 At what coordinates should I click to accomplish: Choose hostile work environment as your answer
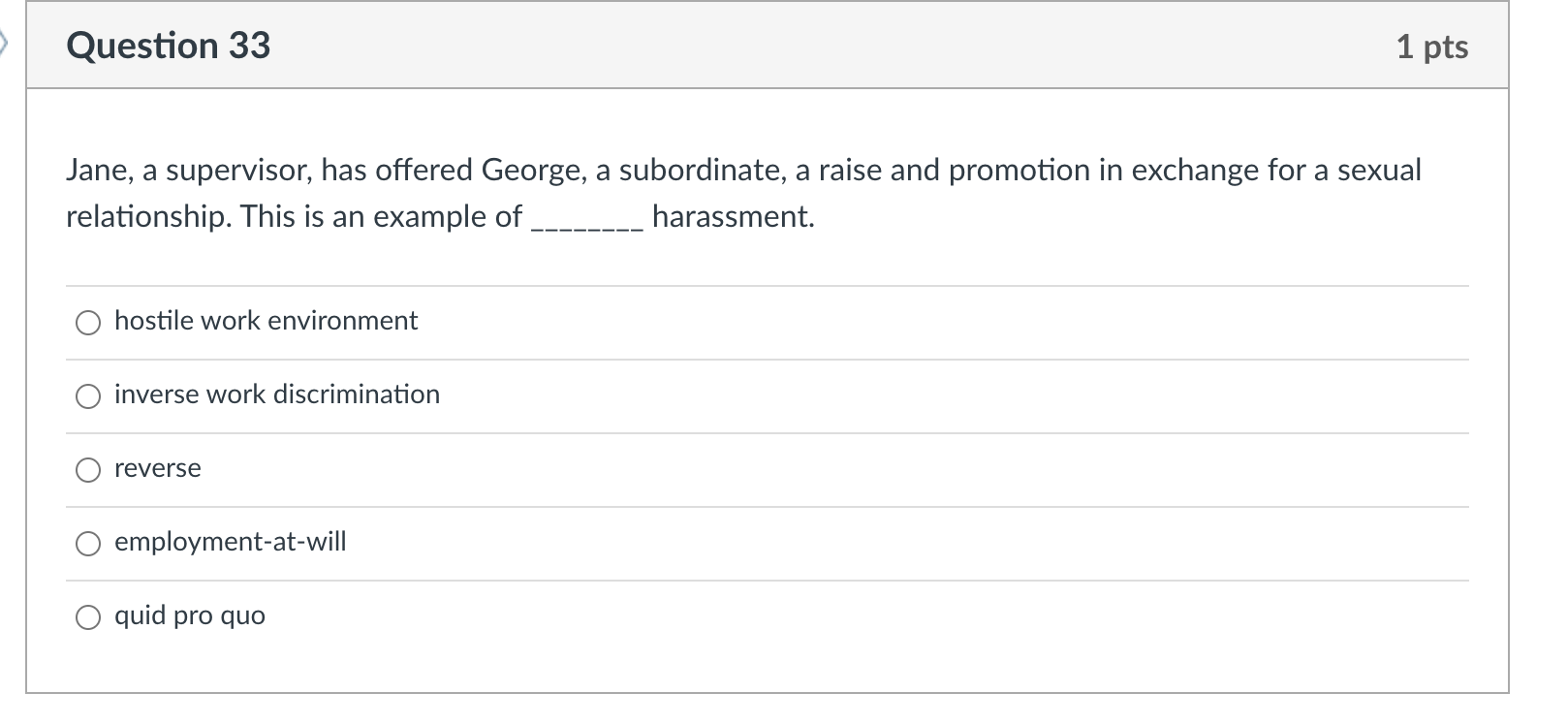tap(266, 321)
